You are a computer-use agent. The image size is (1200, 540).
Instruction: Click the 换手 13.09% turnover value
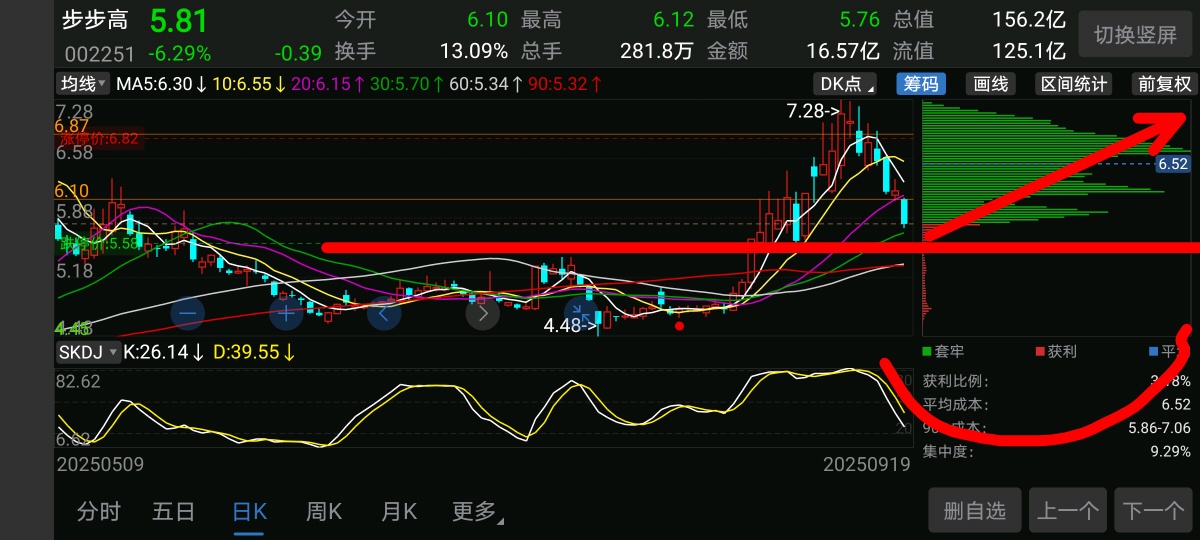click(474, 51)
